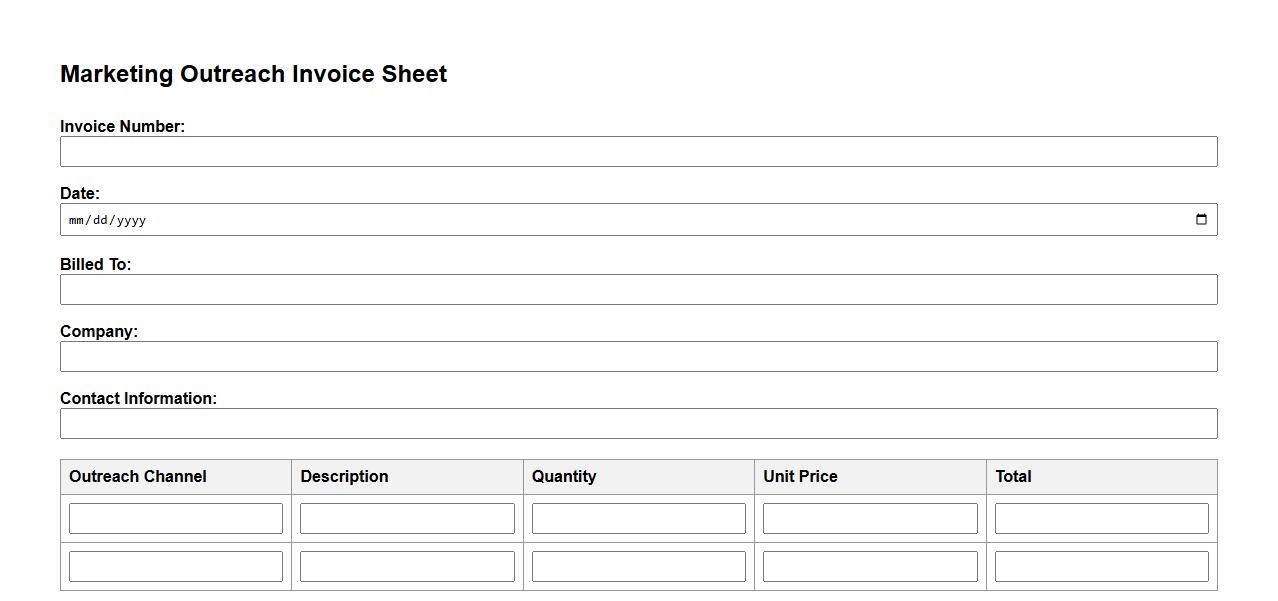Select the Billed To text box

pos(638,290)
